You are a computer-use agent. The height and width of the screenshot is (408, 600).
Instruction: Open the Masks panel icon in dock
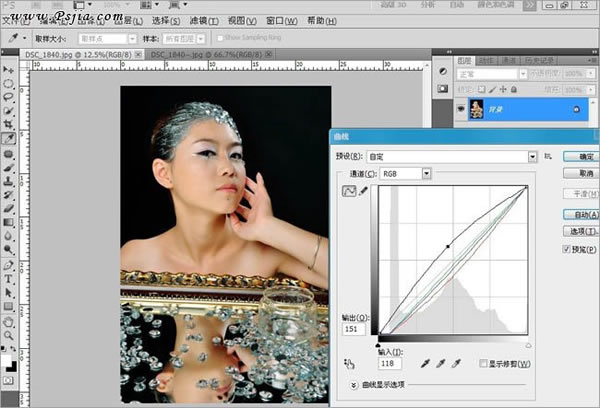(443, 89)
